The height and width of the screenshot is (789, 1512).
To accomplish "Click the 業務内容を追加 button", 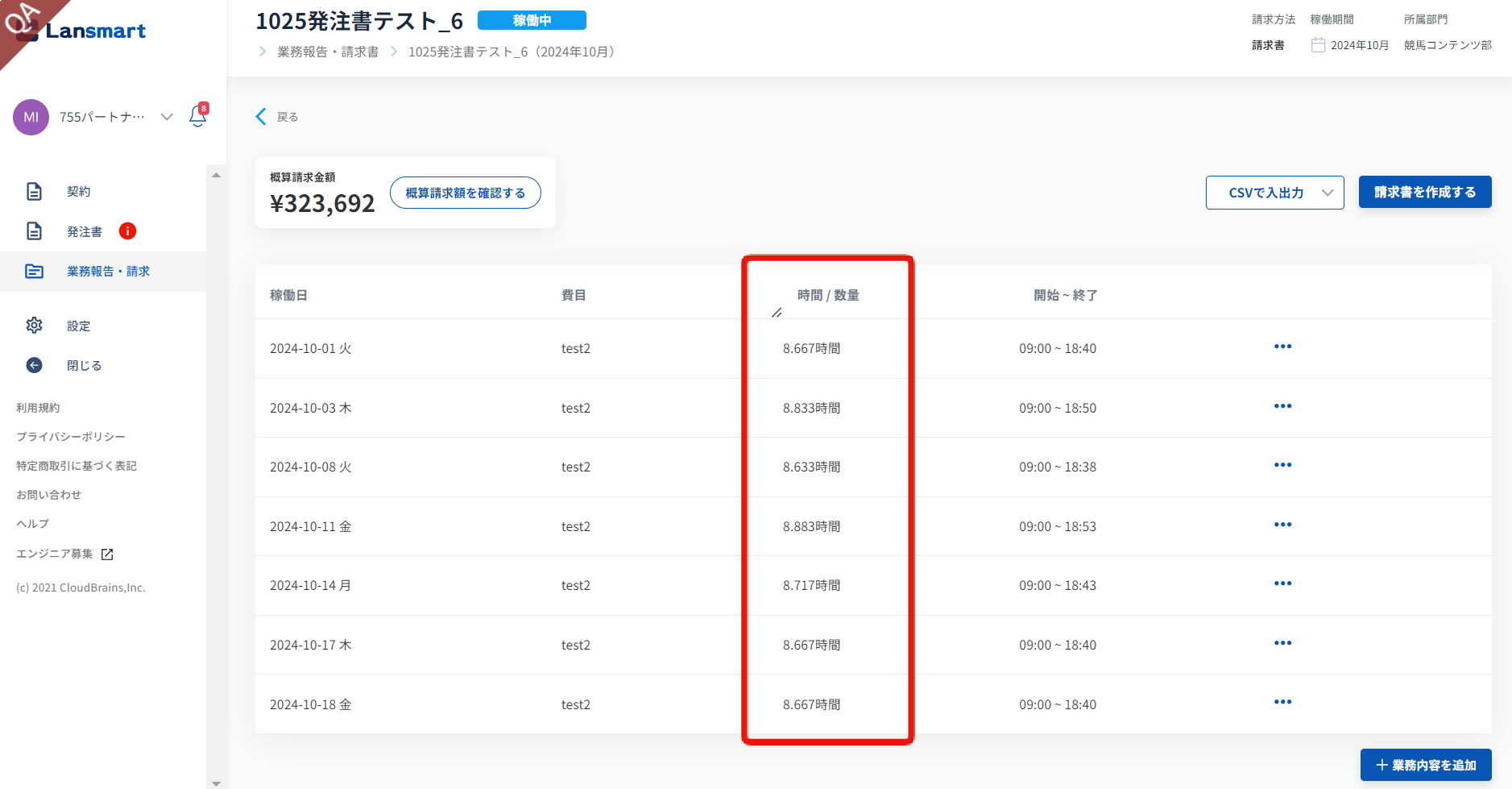I will tap(1426, 765).
